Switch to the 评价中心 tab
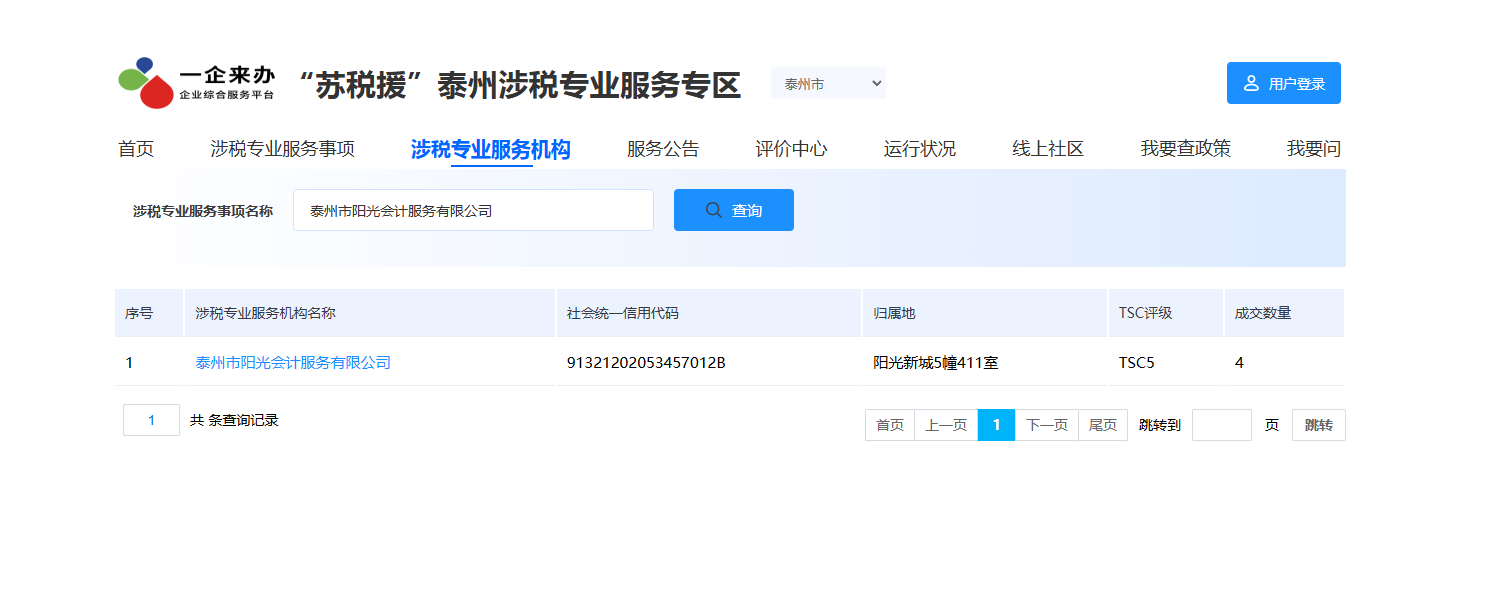1485x596 pixels. tap(791, 149)
